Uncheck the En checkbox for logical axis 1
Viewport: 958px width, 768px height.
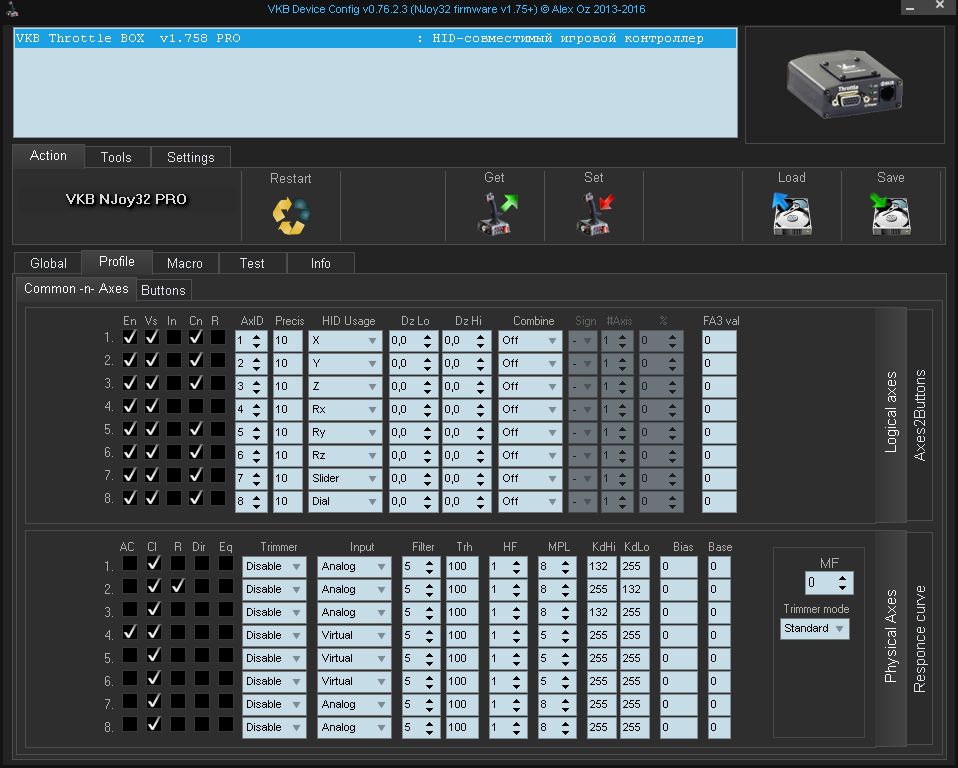tap(130, 338)
